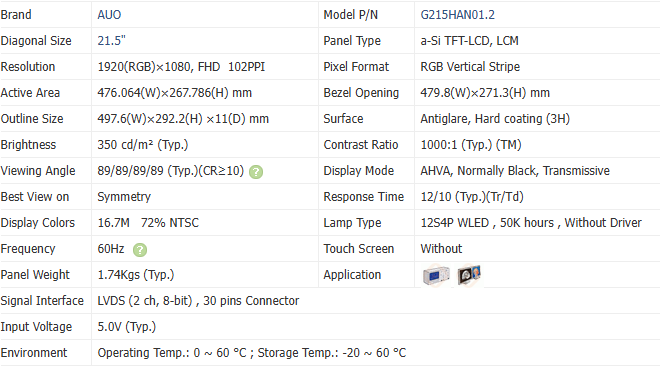
Task: Click the help icon next to 60Hz
Action: point(140,250)
